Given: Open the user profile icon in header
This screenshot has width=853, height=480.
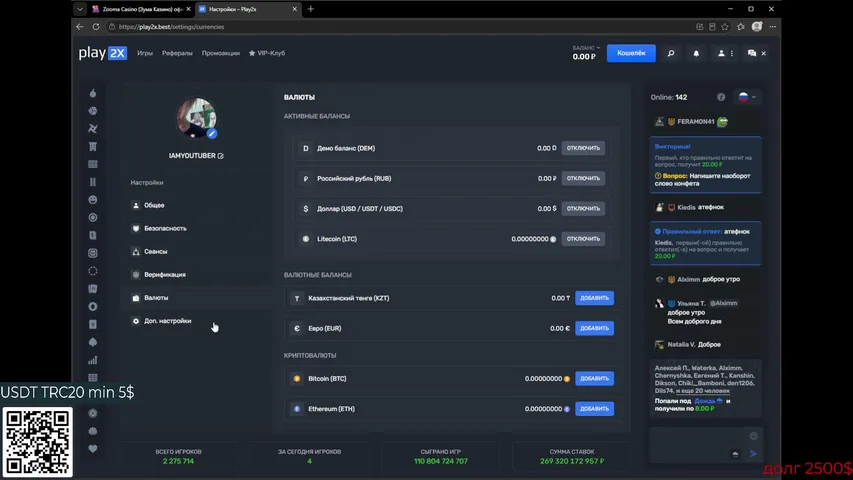Looking at the screenshot, I should (721, 53).
